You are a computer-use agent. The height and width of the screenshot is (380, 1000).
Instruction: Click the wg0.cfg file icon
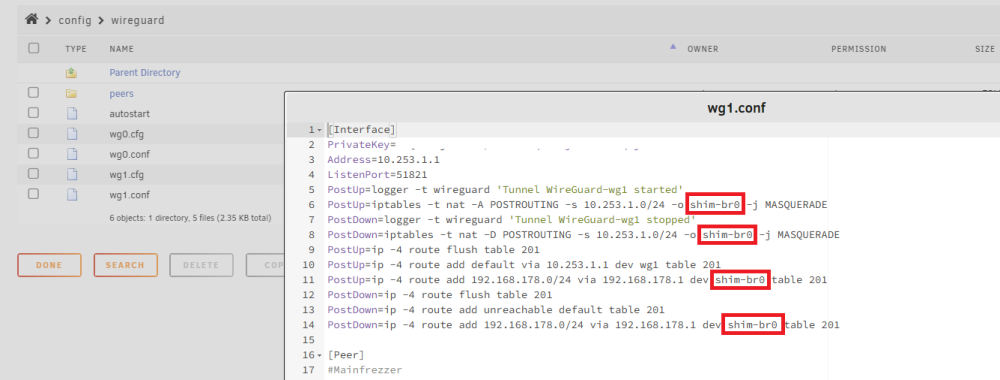72,134
